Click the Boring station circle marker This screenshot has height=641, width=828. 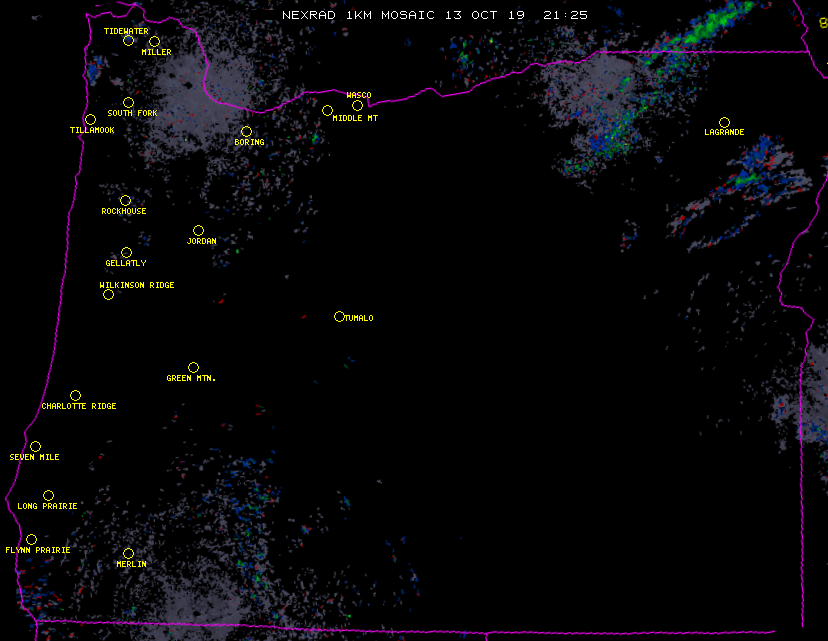click(246, 131)
